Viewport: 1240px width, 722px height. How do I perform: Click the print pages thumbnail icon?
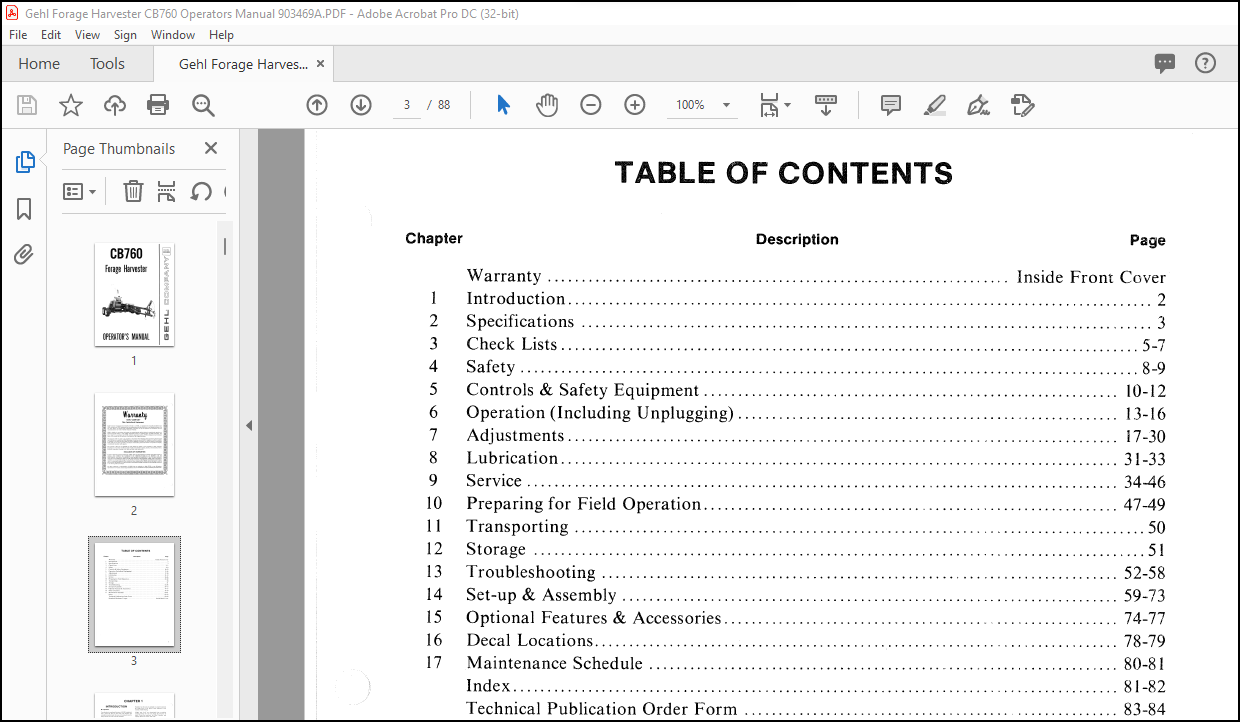(x=167, y=191)
